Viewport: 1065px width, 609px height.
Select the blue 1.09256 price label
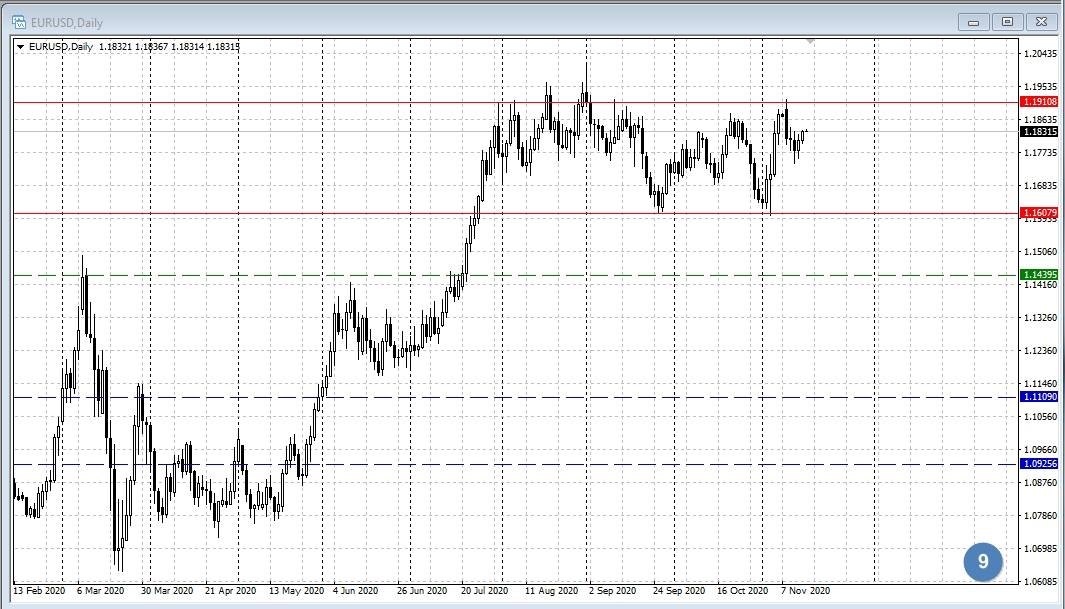pos(1040,464)
